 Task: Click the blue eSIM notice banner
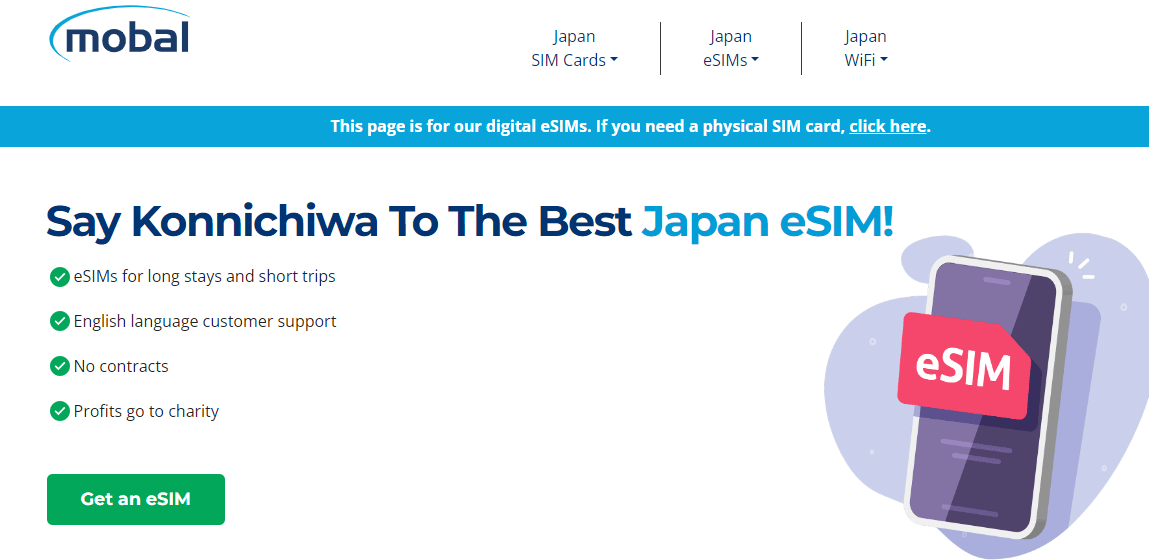tap(500, 126)
